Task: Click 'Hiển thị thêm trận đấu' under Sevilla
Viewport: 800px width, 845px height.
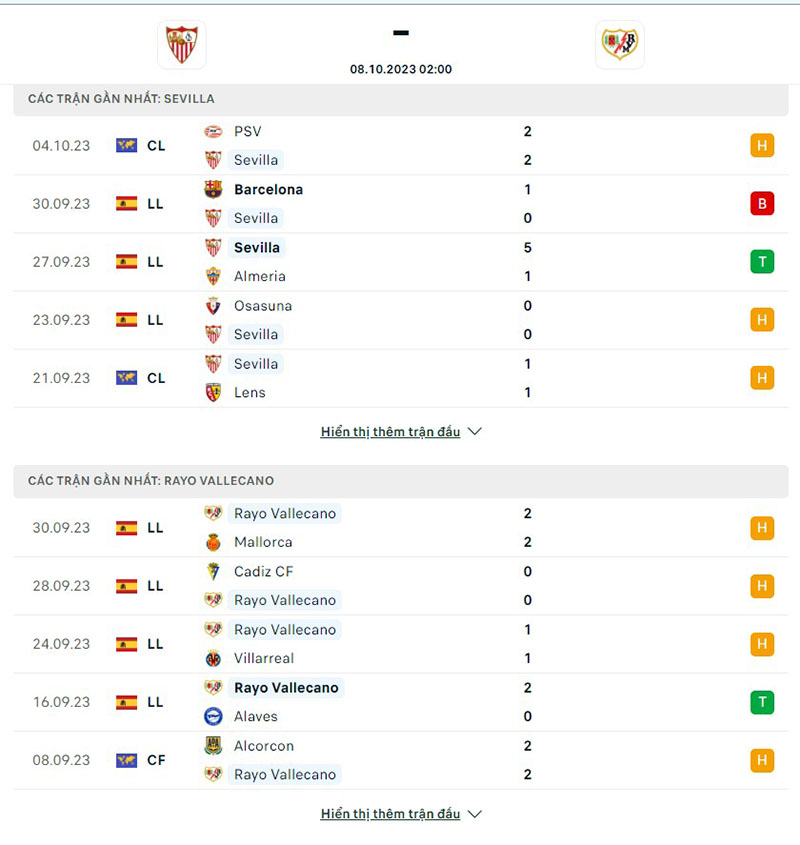Action: (x=390, y=432)
